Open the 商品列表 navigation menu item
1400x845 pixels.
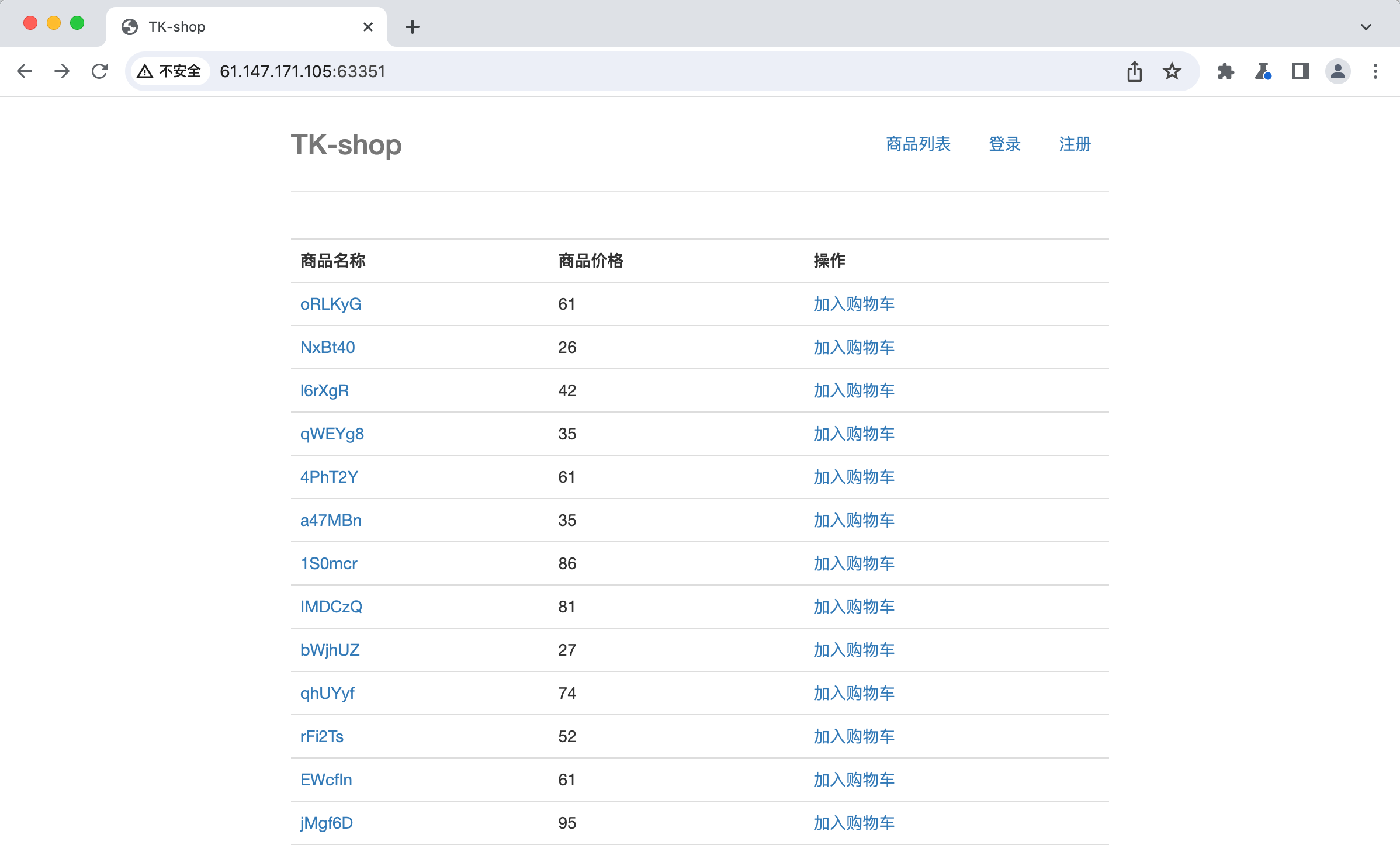(x=919, y=144)
